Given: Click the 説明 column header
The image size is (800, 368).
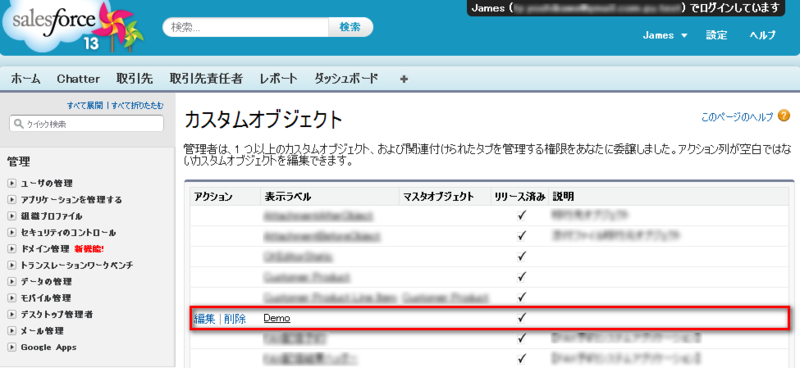Looking at the screenshot, I should [x=563, y=197].
